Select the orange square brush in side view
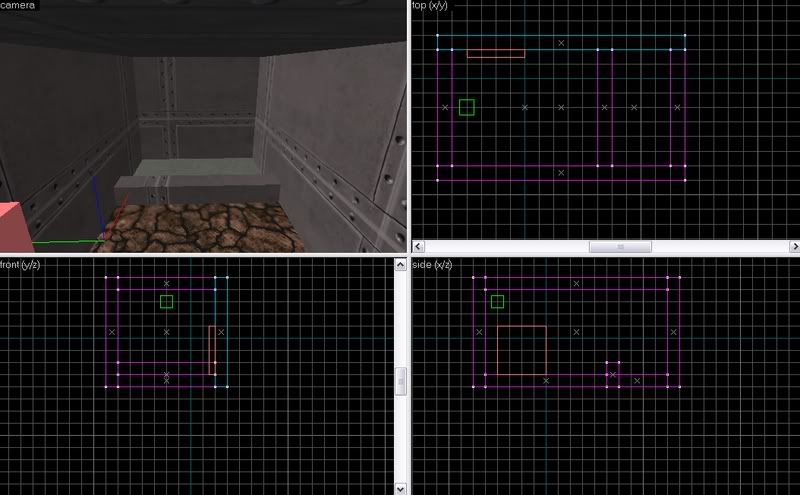800x495 pixels. coord(521,350)
